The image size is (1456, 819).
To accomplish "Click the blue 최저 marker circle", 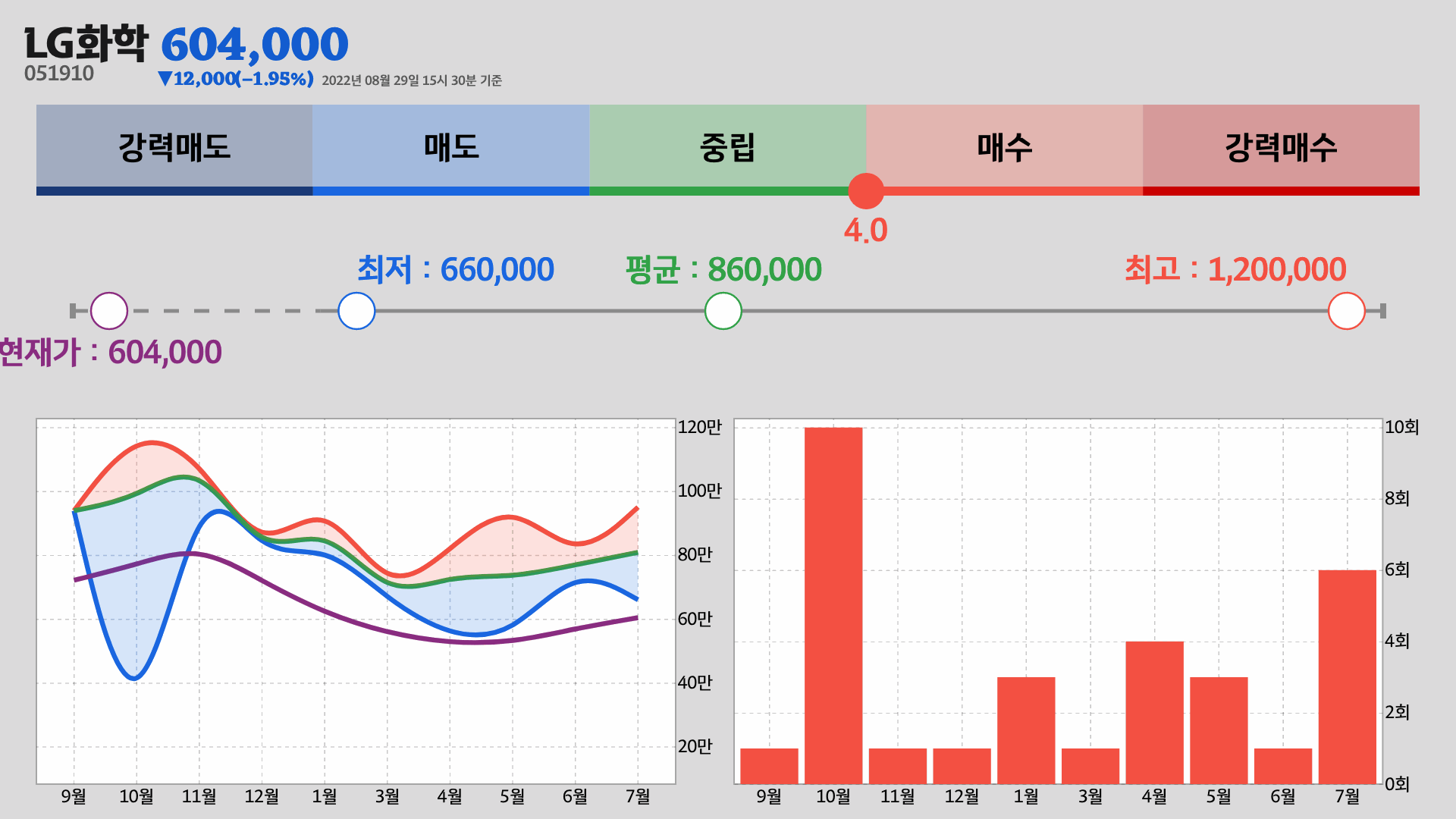I will tap(356, 311).
